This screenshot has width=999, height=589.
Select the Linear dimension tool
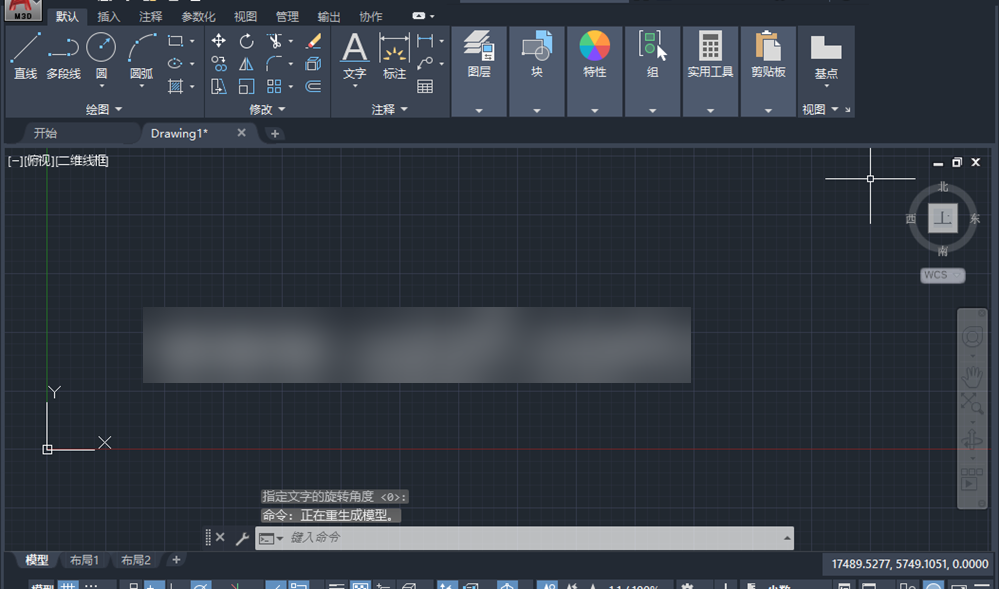click(425, 41)
